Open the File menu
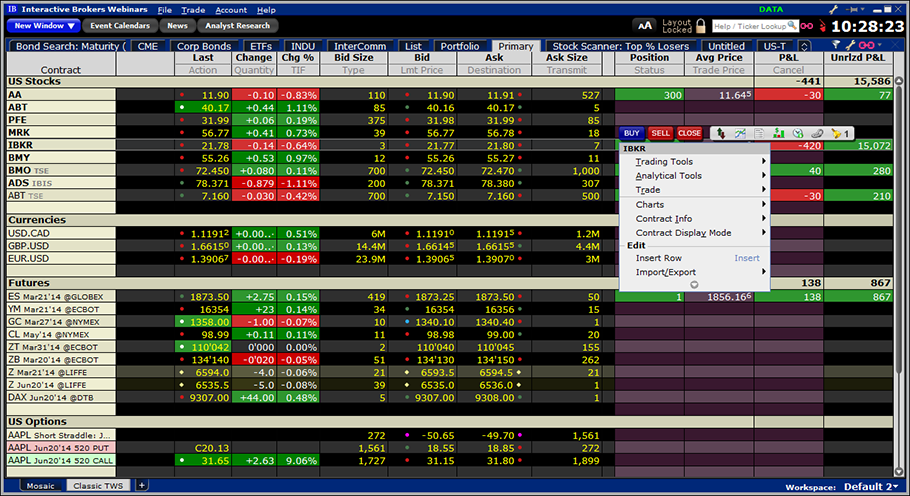 pos(165,10)
